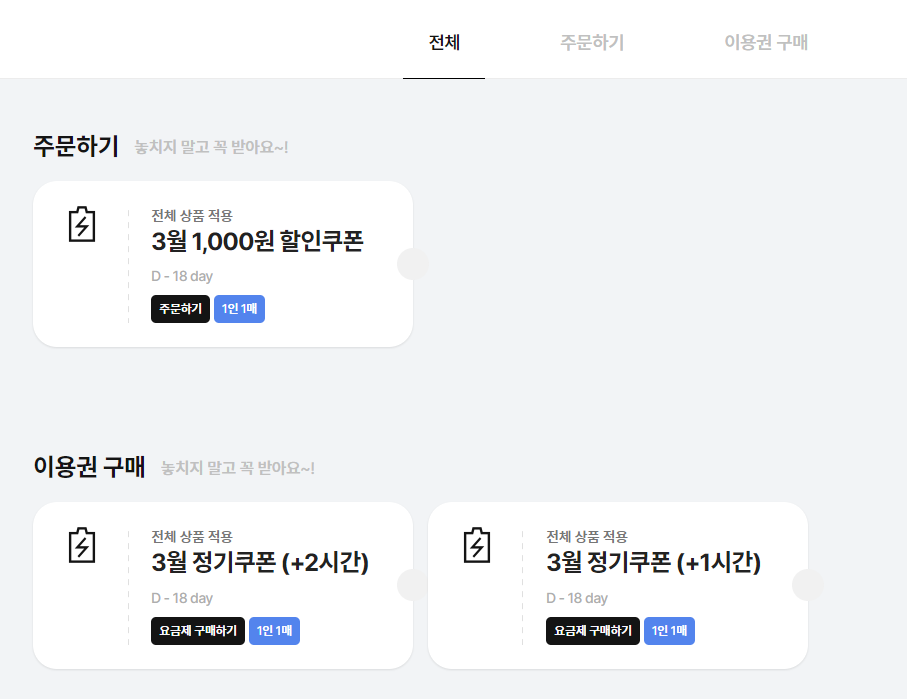Screen dimensions: 907x699
Task: Click subtitle 놓치지 말고 꼭 받아요 beside 주문하기
Action: pyautogui.click(x=211, y=147)
